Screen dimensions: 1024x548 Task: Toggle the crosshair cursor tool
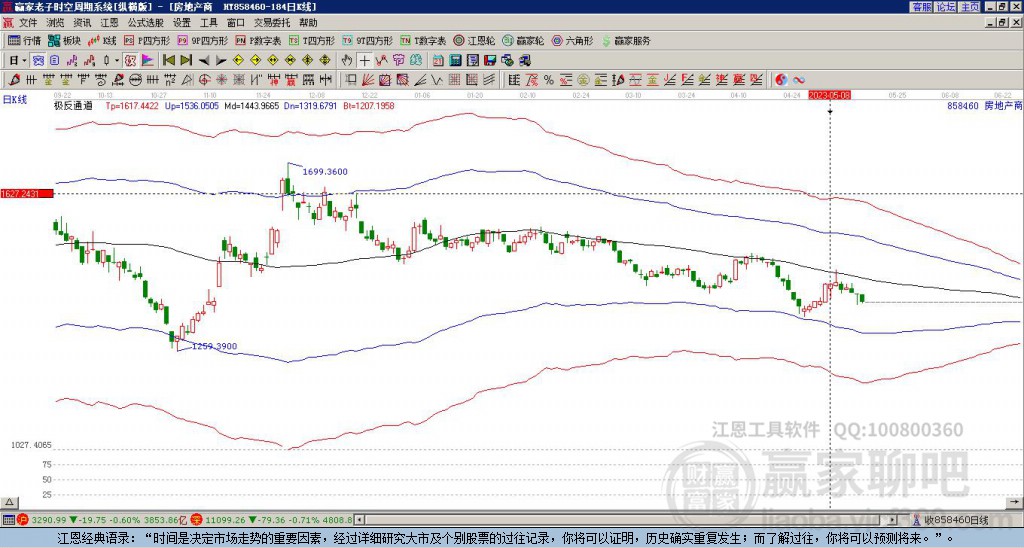tap(364, 61)
